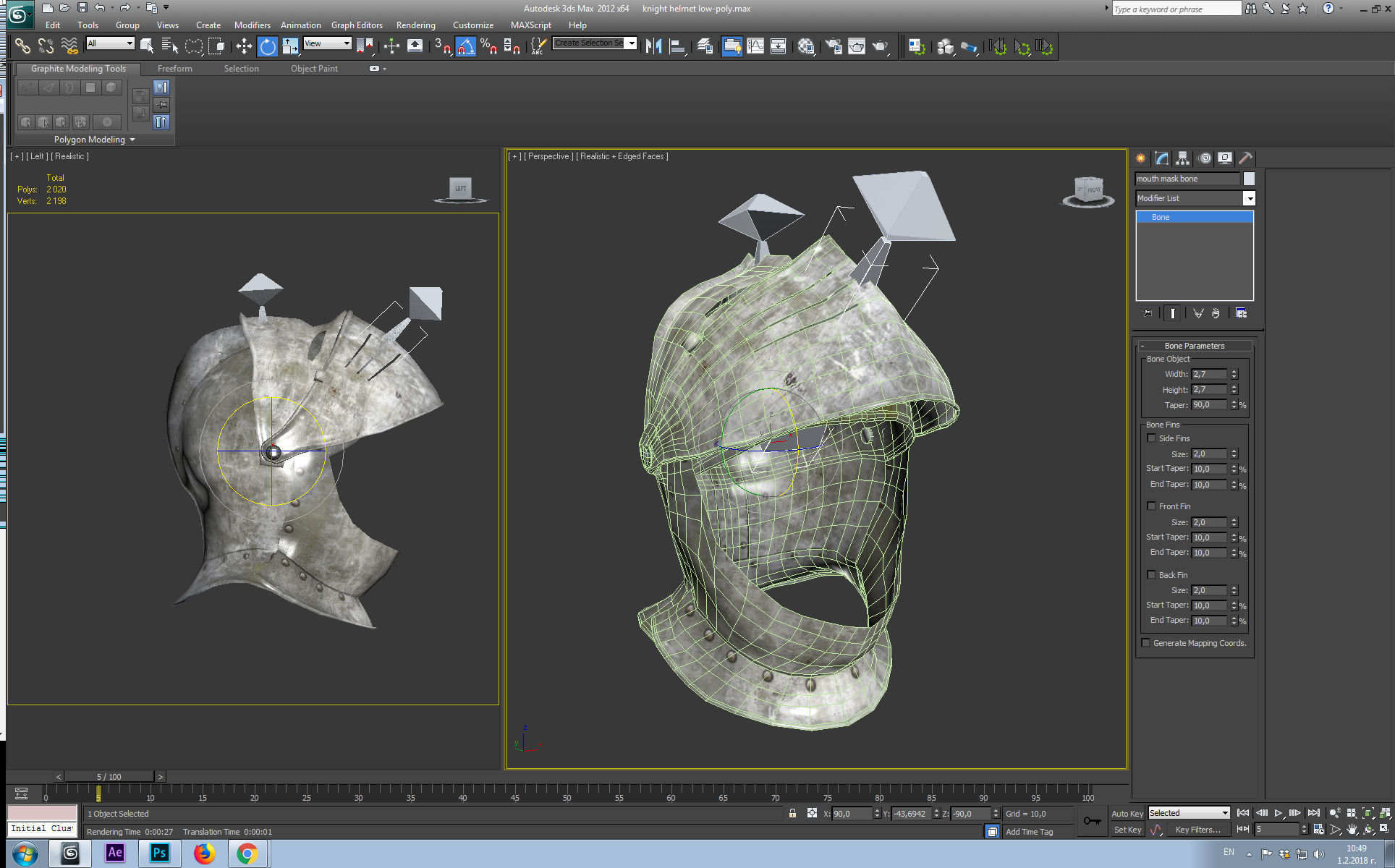
Task: Switch to the Hierarchy command panel tab
Action: point(1182,158)
